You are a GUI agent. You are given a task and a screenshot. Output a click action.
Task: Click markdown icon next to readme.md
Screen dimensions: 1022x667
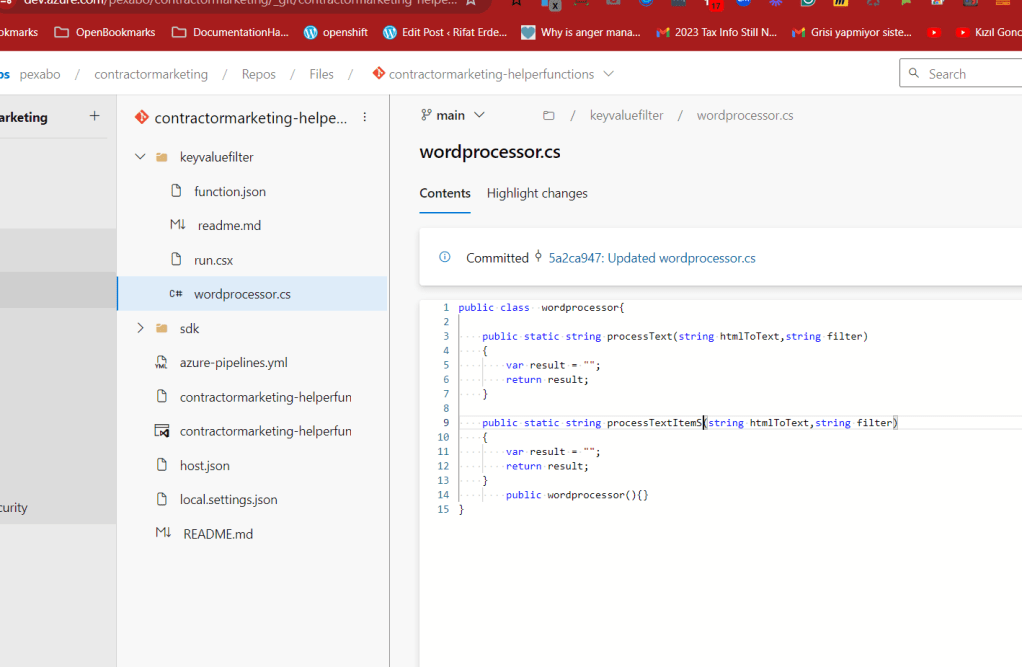pos(177,224)
